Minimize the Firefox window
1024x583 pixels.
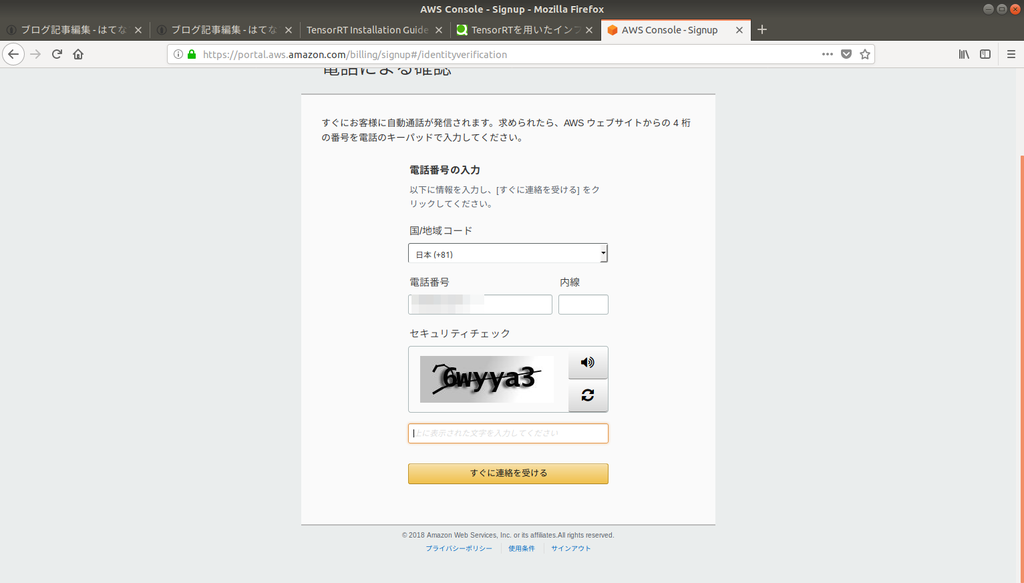(x=988, y=9)
